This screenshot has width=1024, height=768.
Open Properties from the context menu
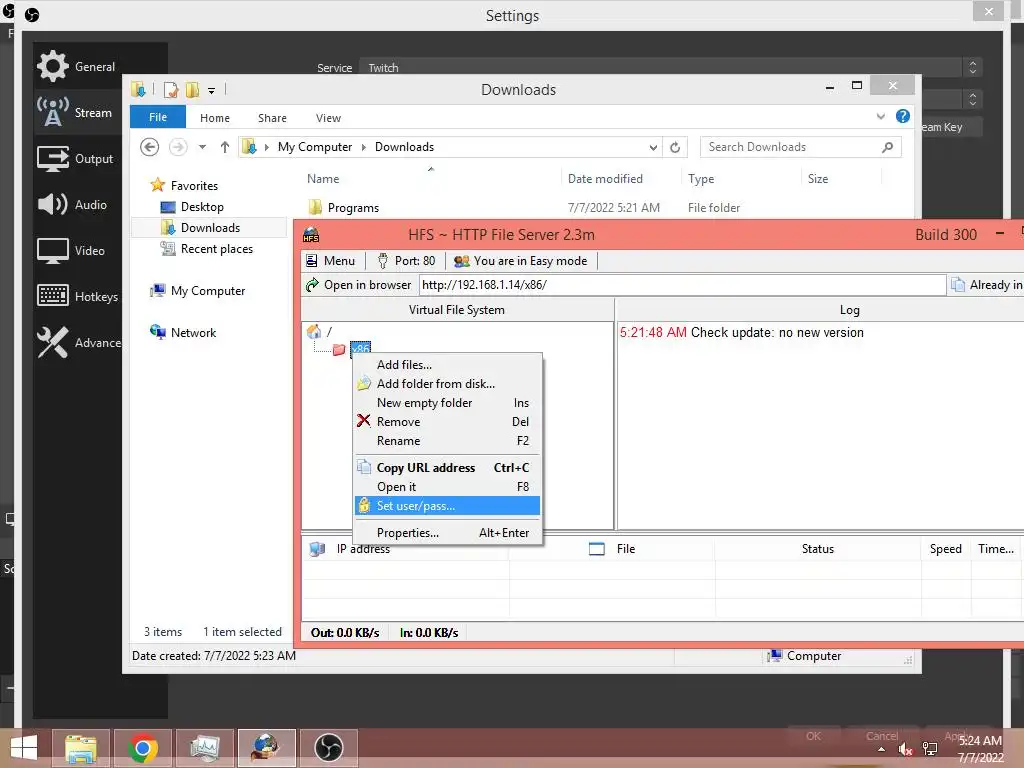[447, 532]
